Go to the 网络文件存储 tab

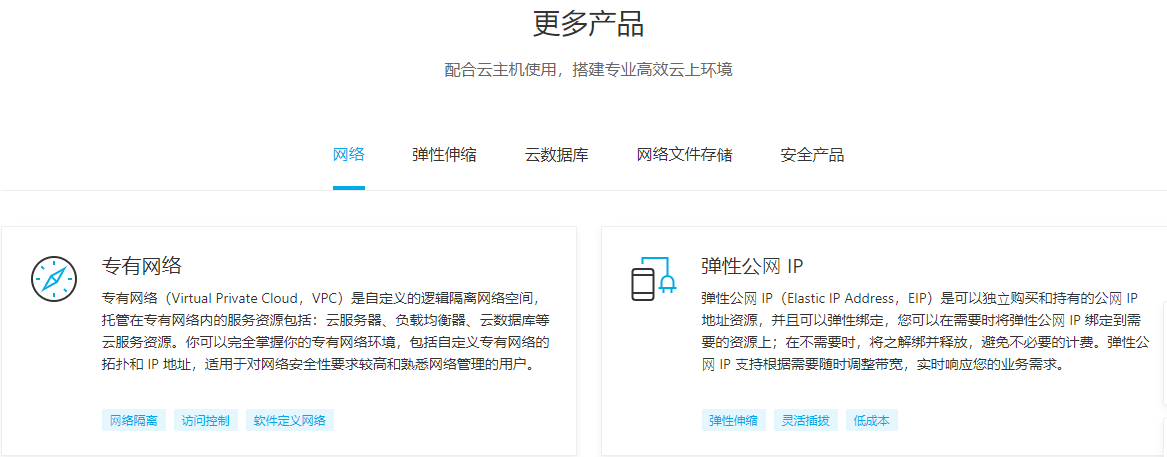pyautogui.click(x=685, y=156)
